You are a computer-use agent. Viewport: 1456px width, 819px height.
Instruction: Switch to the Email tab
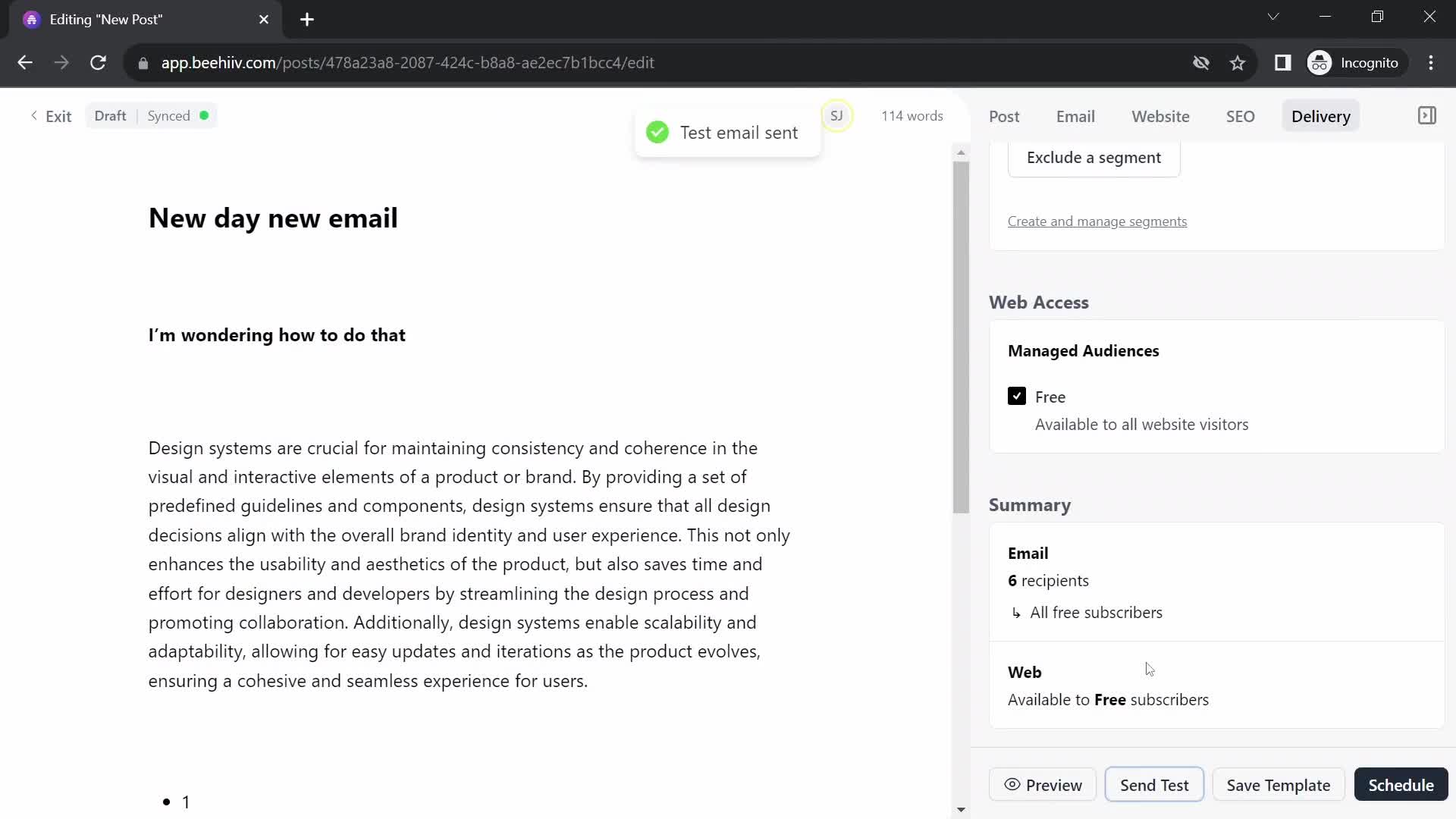coord(1075,116)
